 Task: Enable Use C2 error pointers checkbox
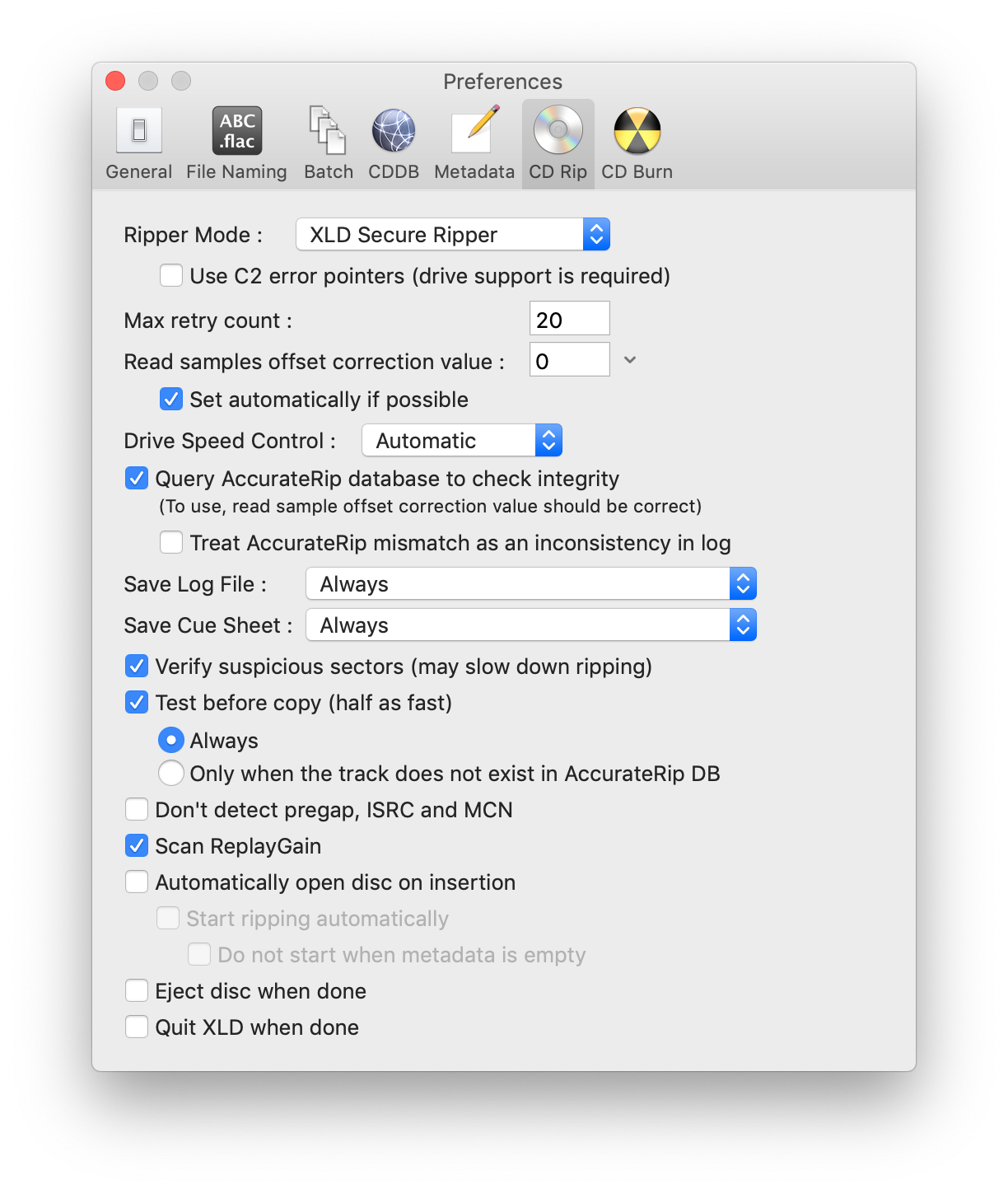[x=171, y=276]
